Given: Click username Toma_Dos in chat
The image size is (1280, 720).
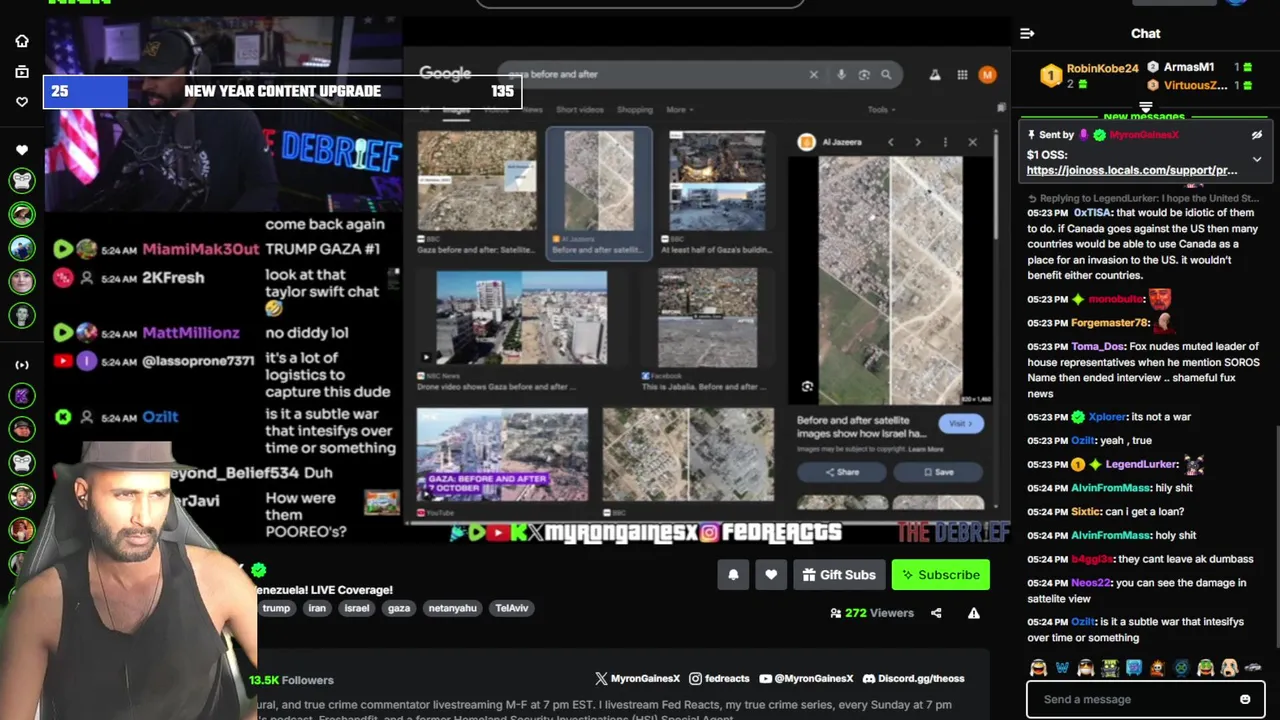Looking at the screenshot, I should 1098,347.
